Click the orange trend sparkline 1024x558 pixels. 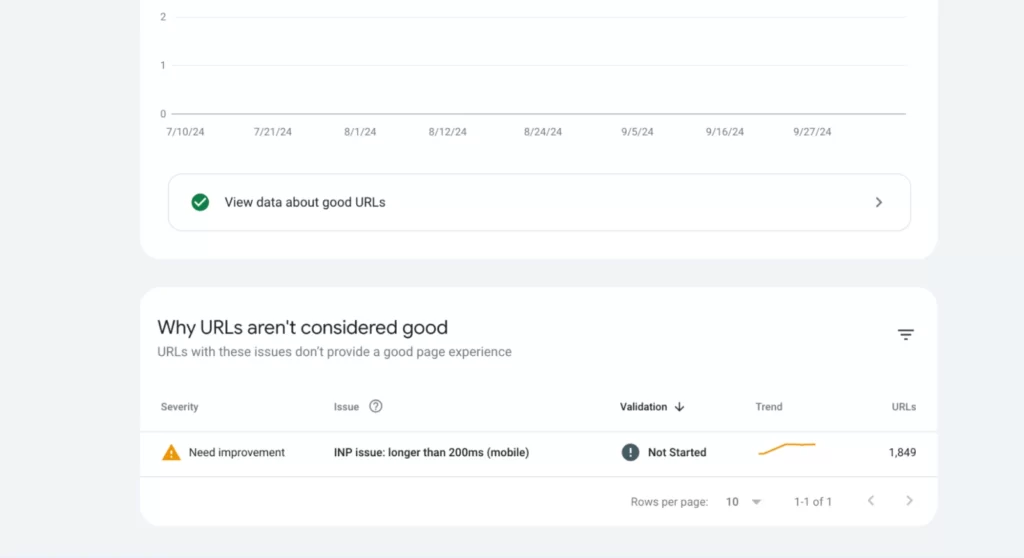pos(787,448)
